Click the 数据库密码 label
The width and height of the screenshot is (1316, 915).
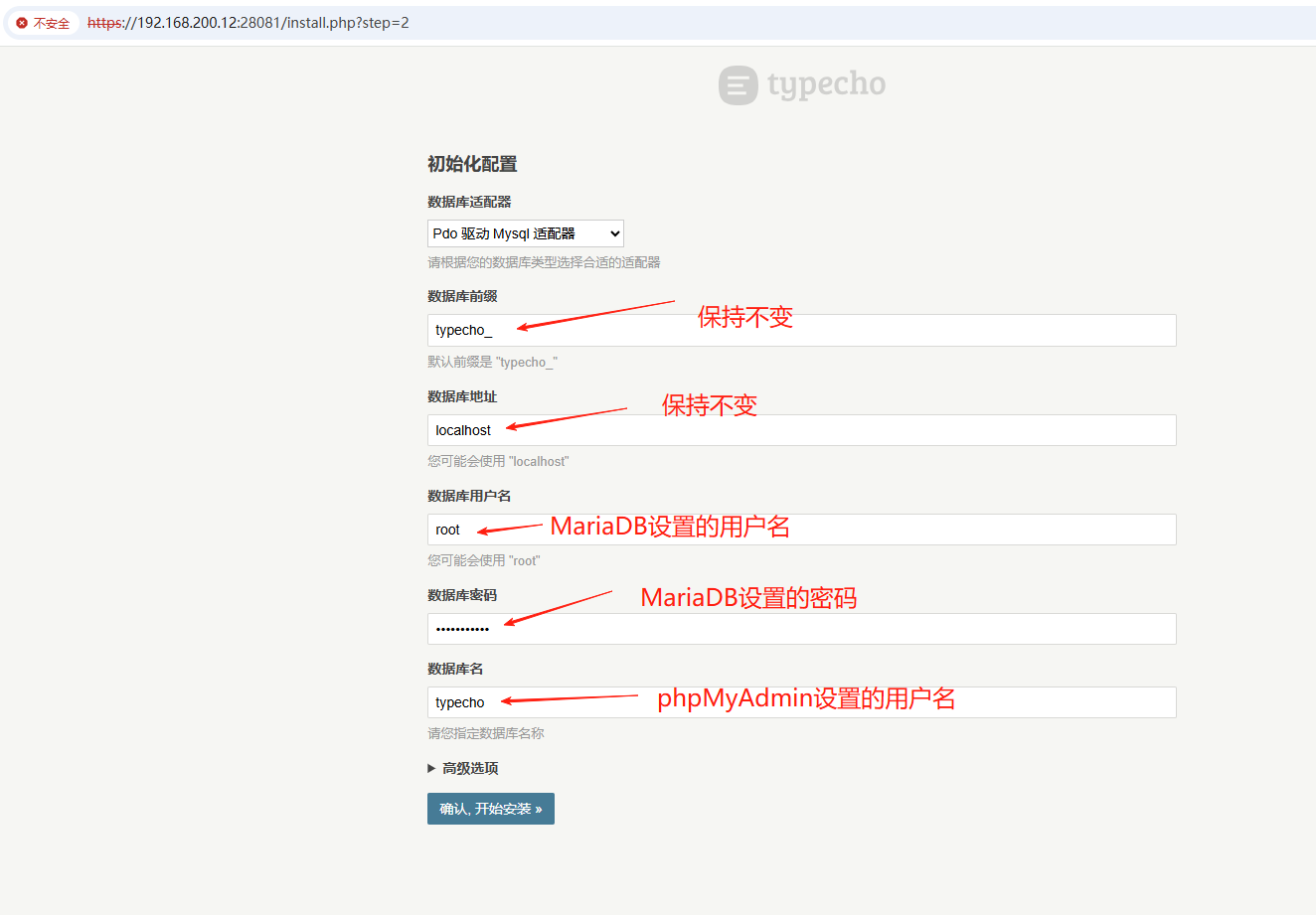click(462, 595)
